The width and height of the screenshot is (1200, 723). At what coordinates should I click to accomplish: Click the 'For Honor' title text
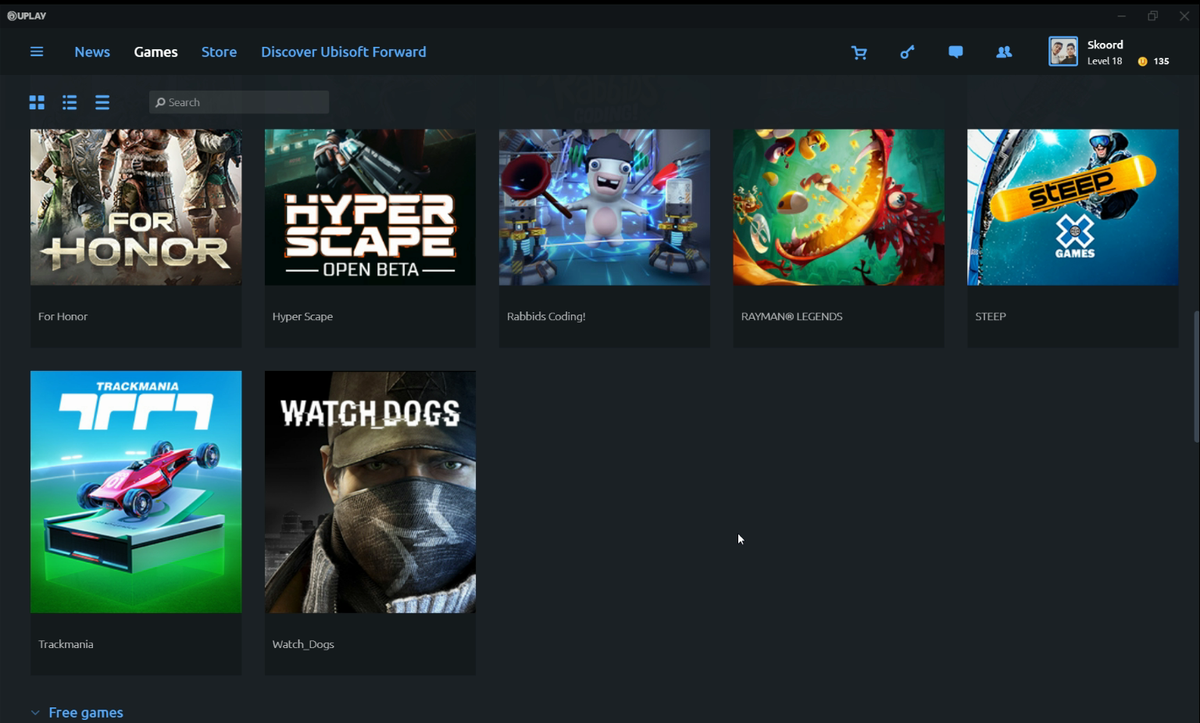tap(63, 316)
